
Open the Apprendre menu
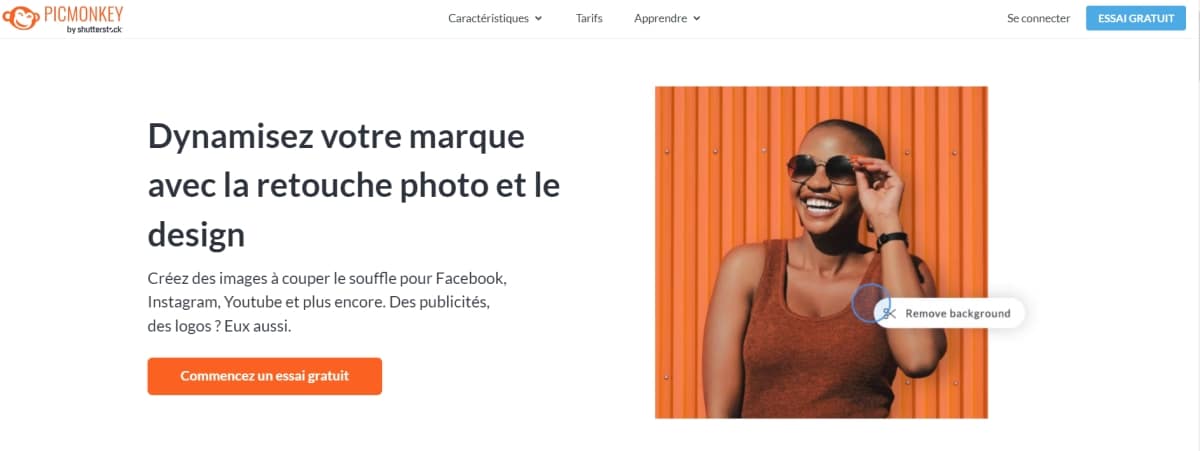(x=667, y=18)
